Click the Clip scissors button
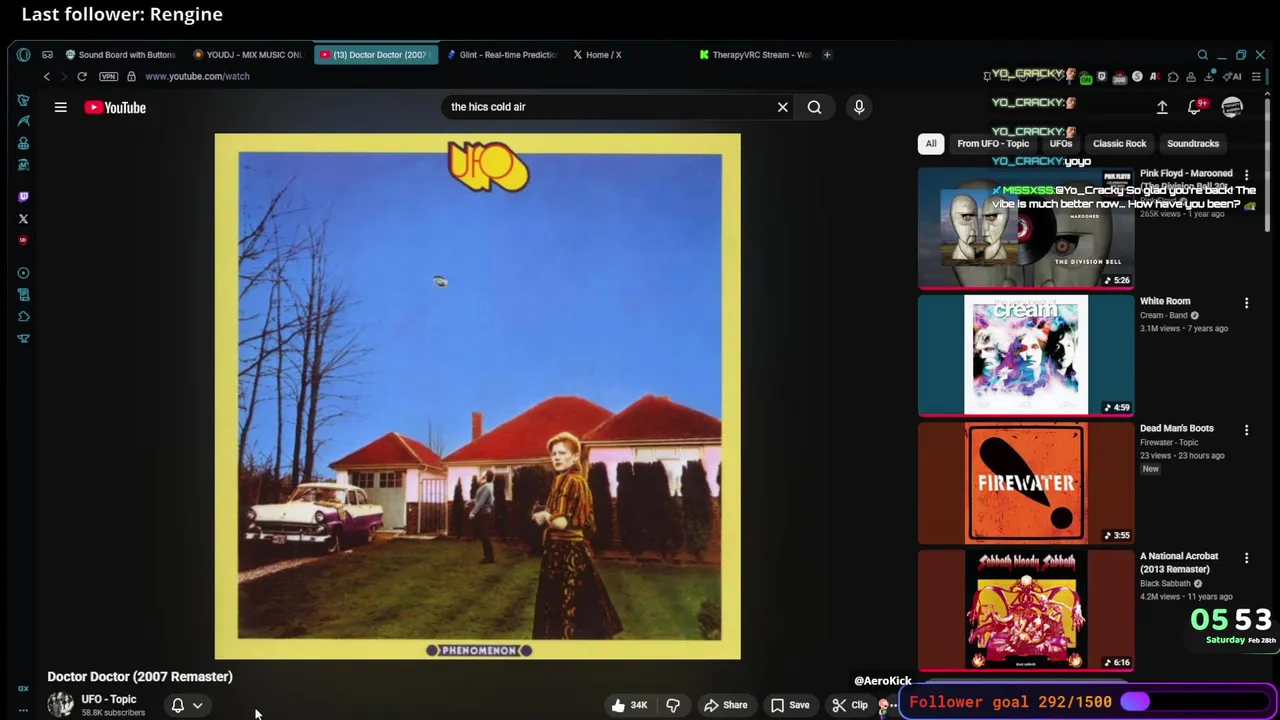Screen dimensions: 1280x720 (850, 705)
